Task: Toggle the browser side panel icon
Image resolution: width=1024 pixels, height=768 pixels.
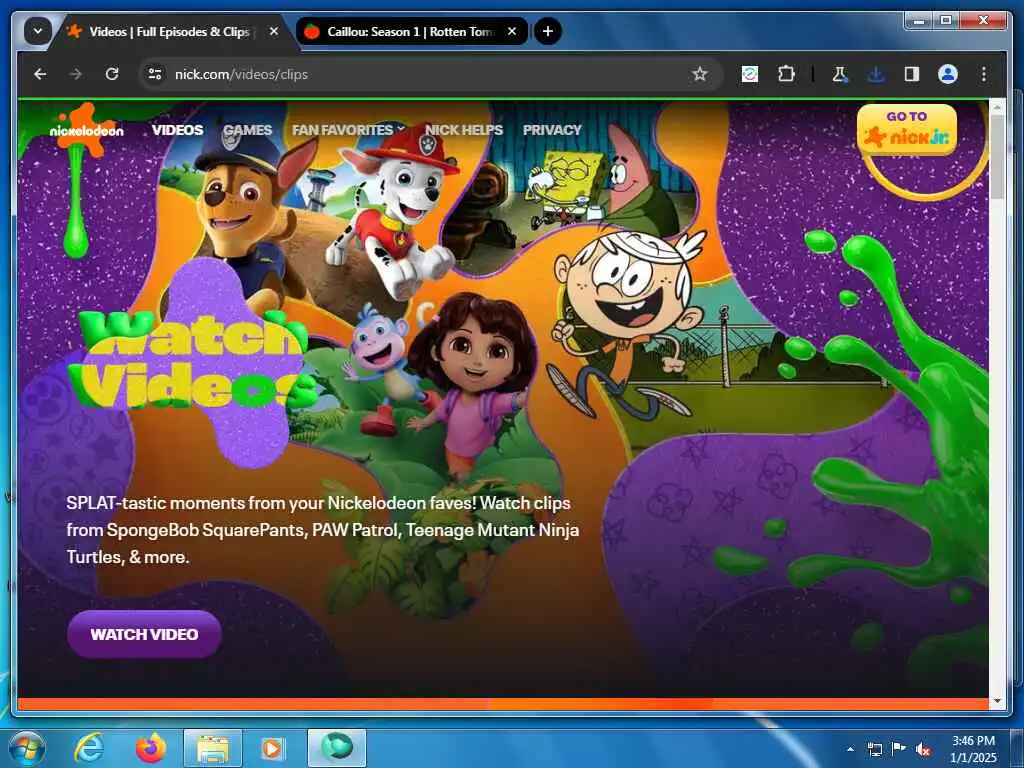Action: click(x=912, y=74)
